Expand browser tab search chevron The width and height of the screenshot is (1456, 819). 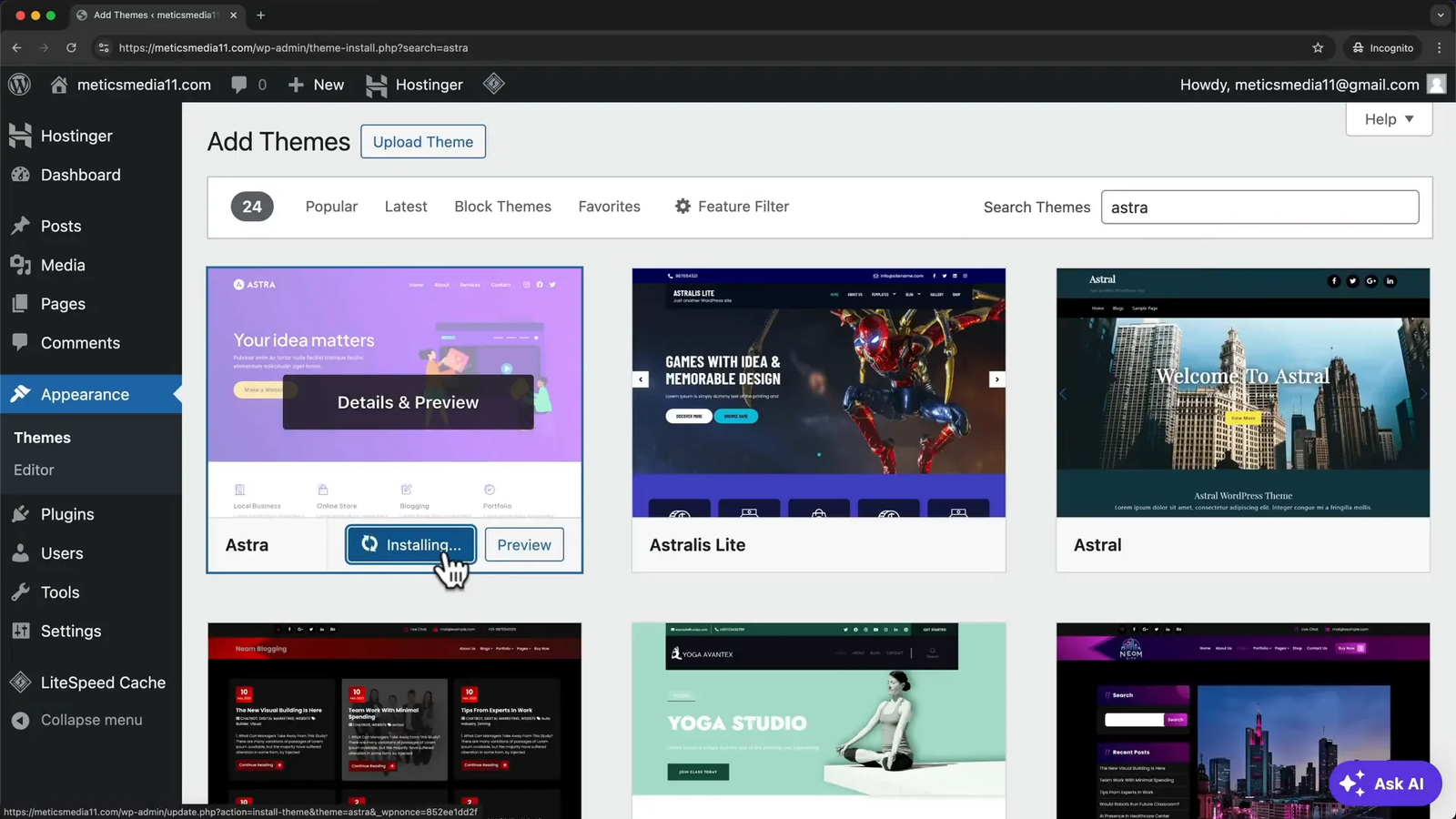(1440, 15)
